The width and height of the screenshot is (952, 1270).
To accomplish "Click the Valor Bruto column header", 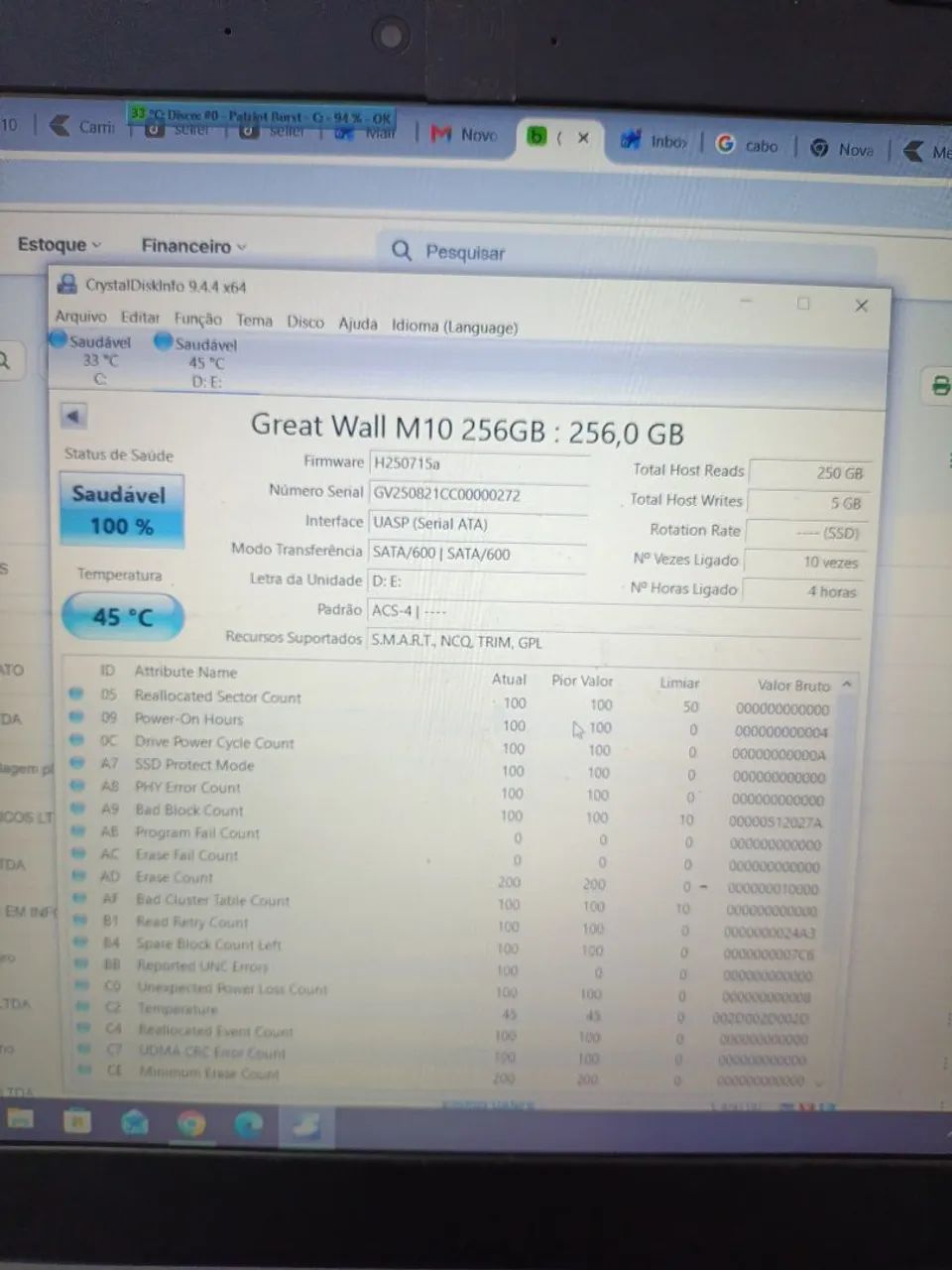I will pos(793,685).
